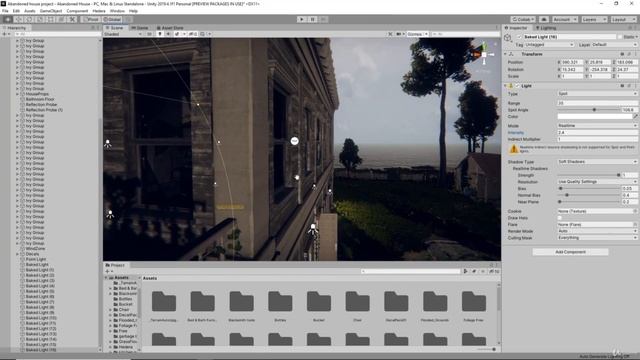The image size is (640, 360).
Task: Switch to the Lighting tab
Action: [x=546, y=28]
